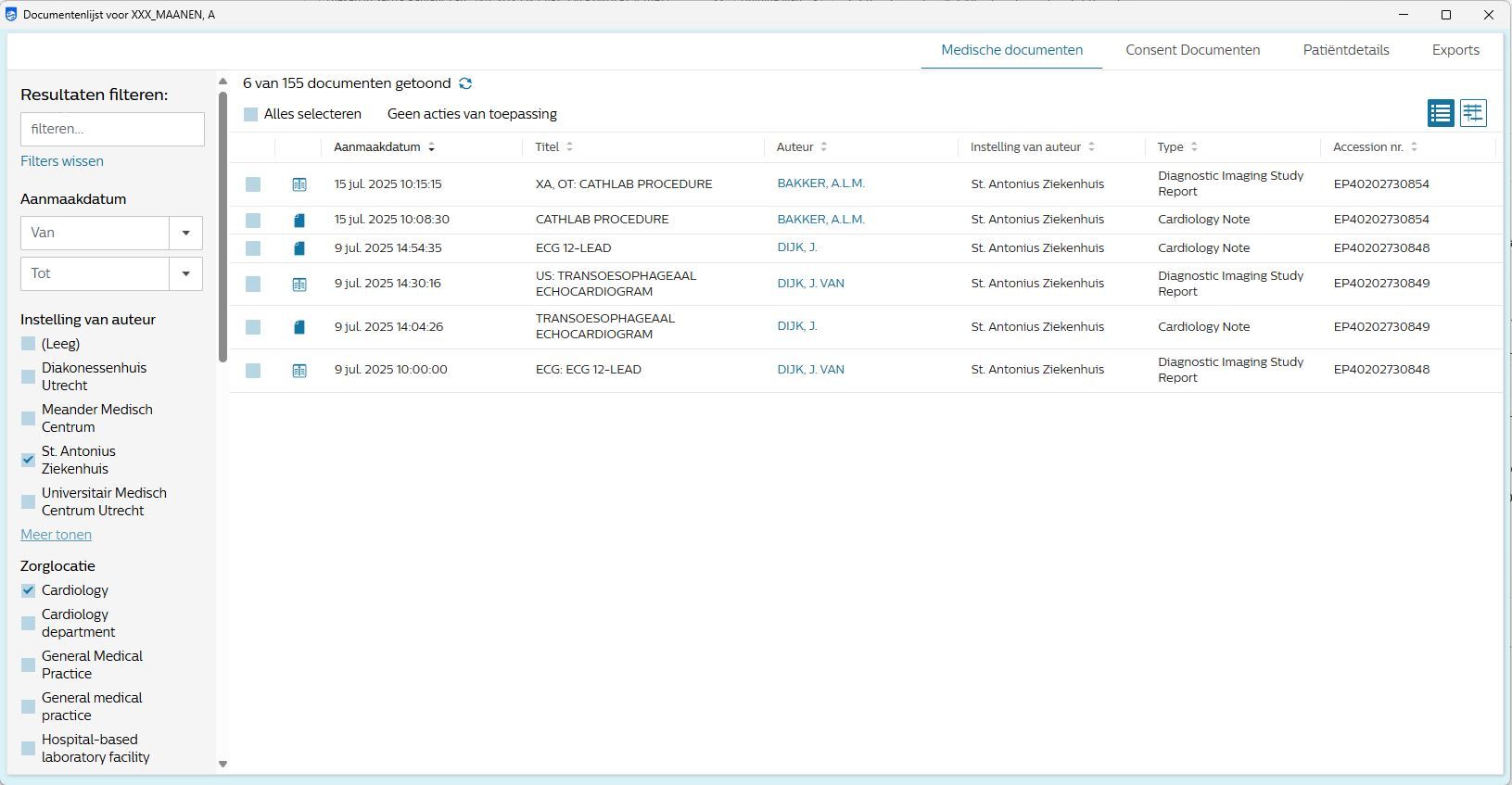Image resolution: width=1512 pixels, height=785 pixels.
Task: Switch to the table columns view icon
Action: [1473, 113]
